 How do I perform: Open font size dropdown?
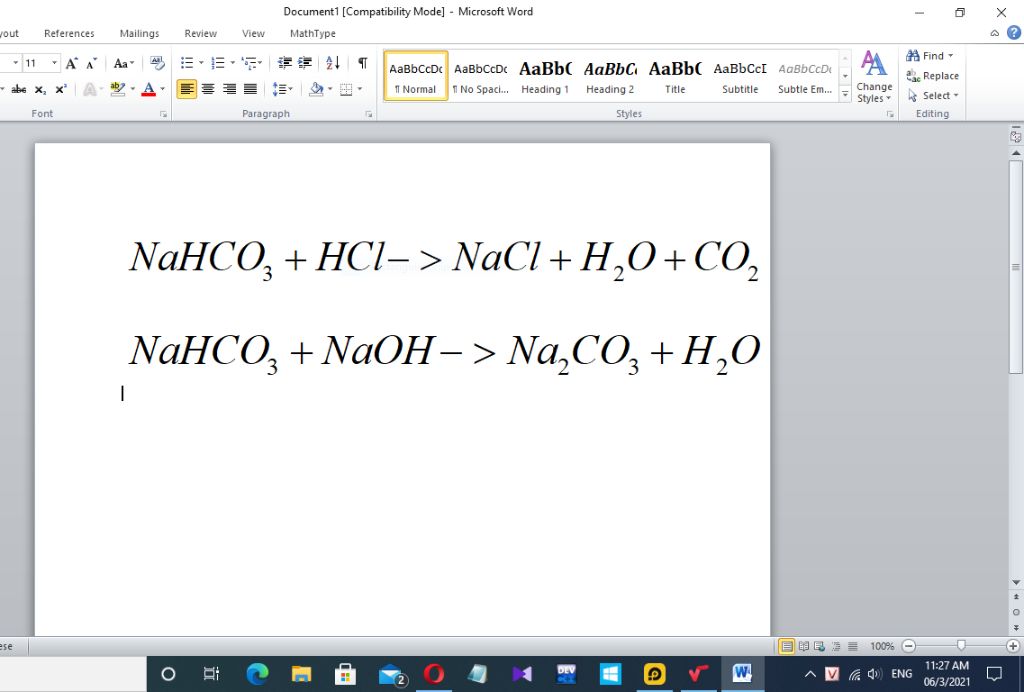point(54,63)
